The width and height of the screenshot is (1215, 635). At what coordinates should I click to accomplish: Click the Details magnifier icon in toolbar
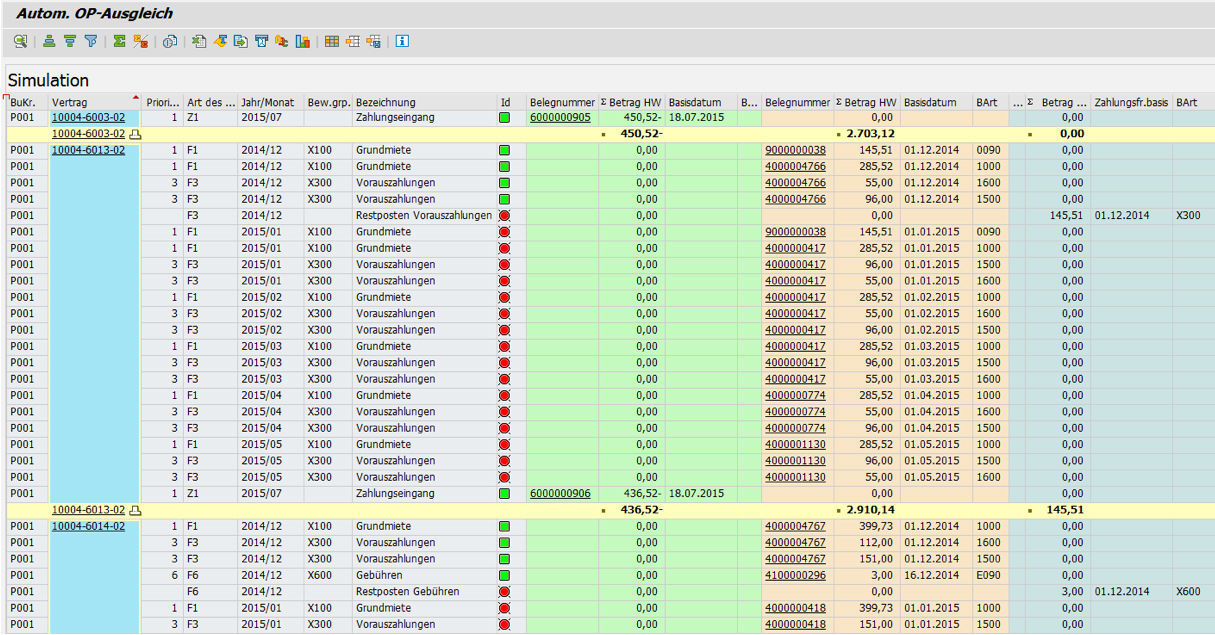tap(20, 42)
